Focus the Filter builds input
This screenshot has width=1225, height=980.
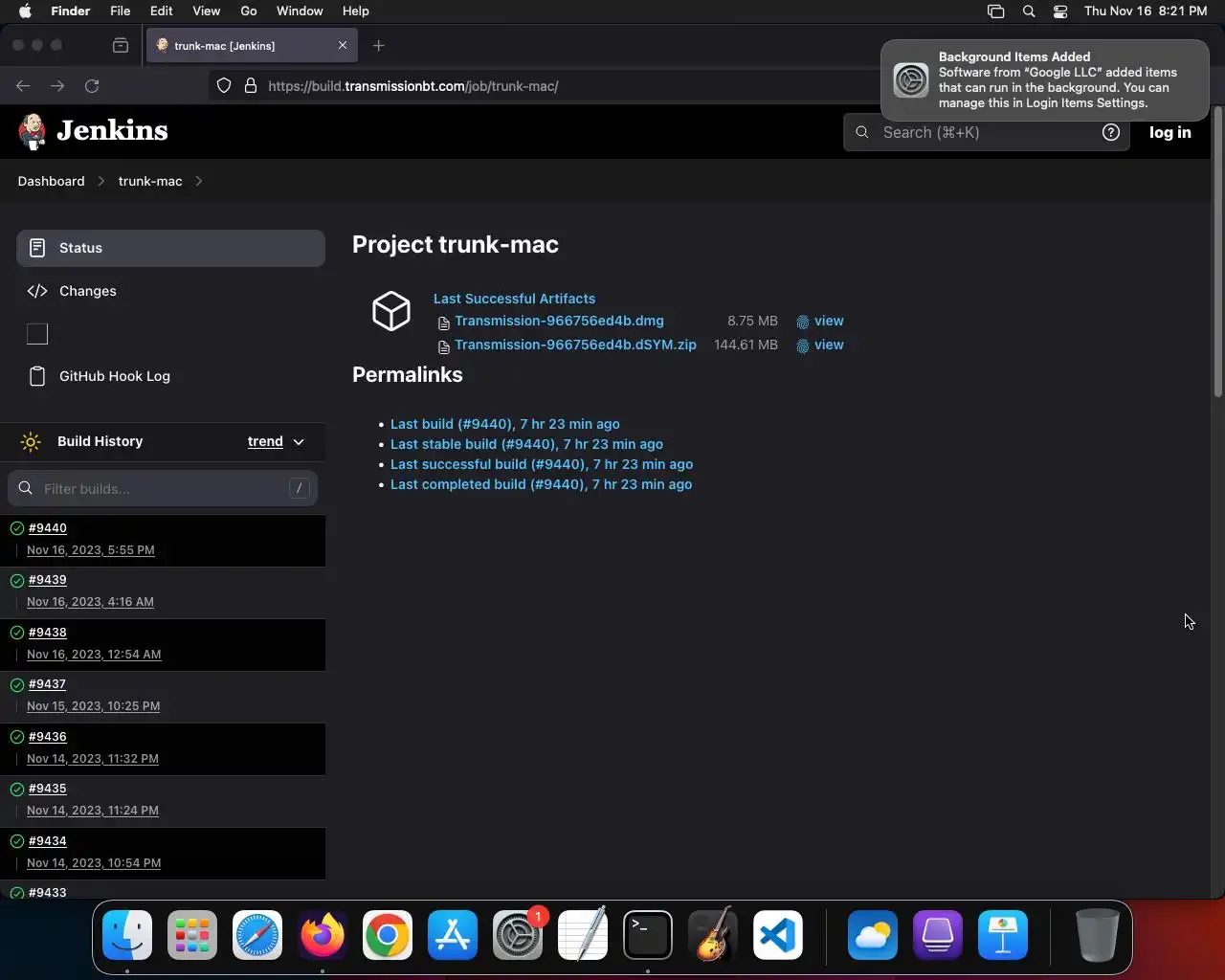coord(163,488)
